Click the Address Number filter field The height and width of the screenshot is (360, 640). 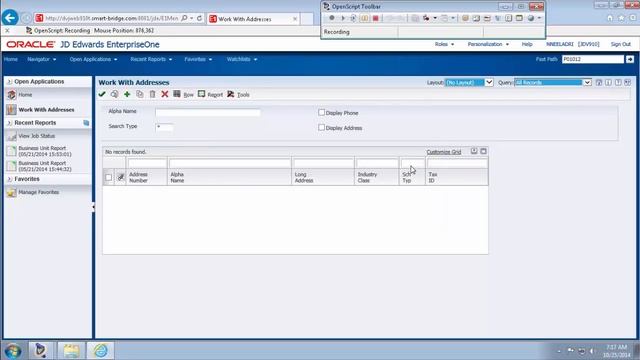point(147,163)
